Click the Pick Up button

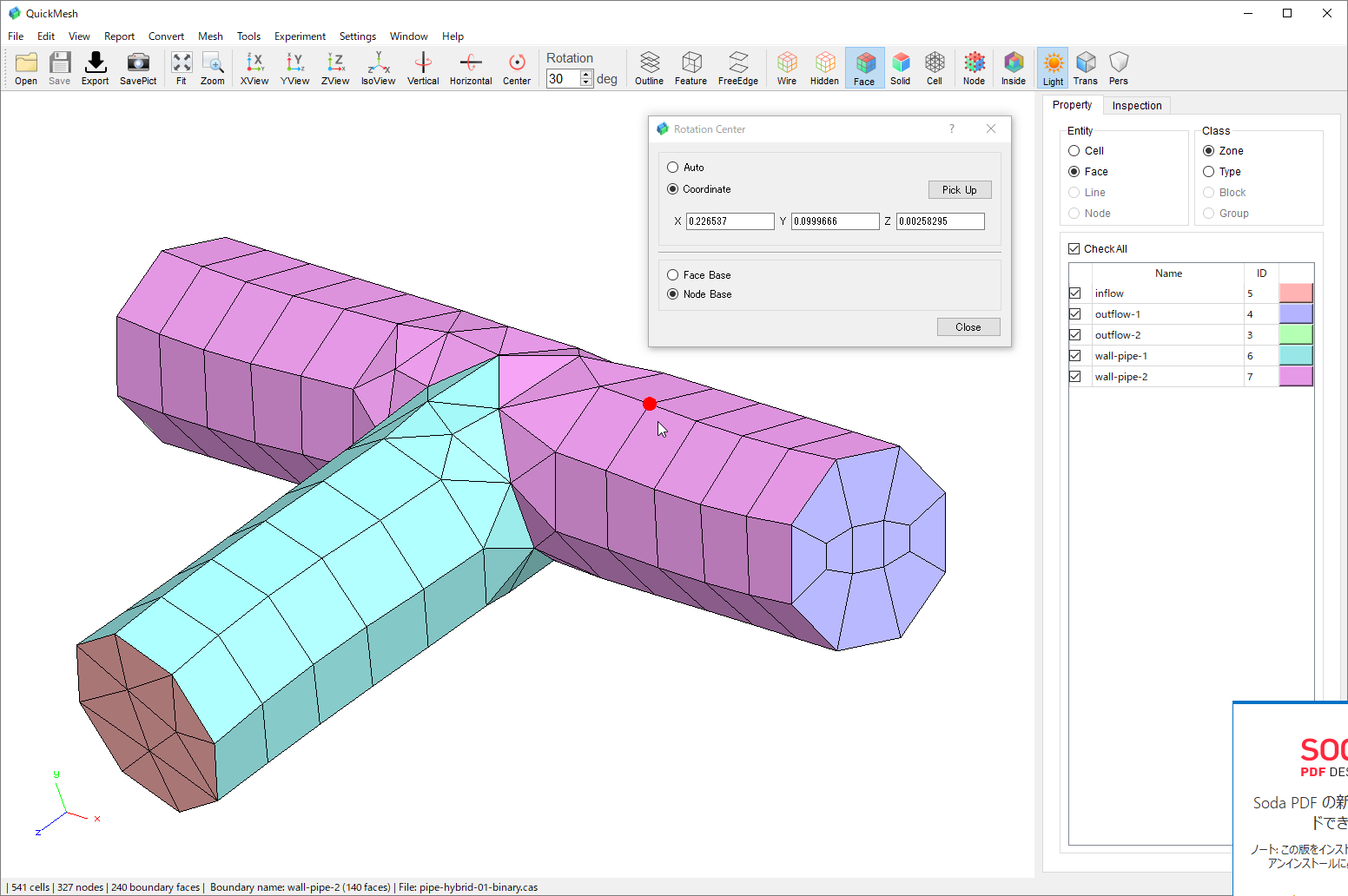[960, 190]
